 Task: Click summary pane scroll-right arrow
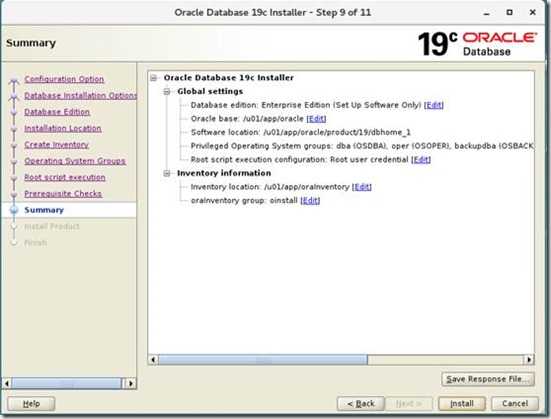click(x=529, y=360)
